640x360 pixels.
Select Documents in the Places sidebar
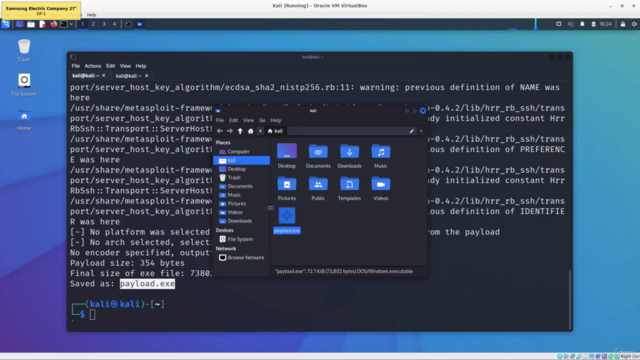pos(241,186)
